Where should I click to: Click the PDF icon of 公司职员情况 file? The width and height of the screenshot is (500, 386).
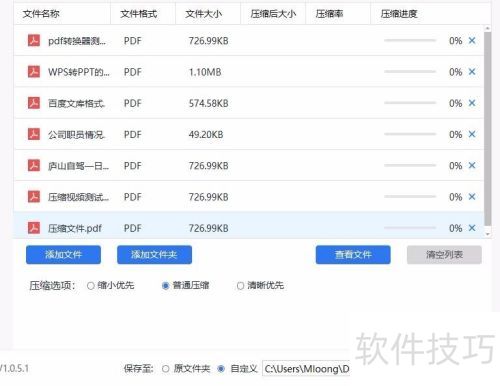click(34, 134)
